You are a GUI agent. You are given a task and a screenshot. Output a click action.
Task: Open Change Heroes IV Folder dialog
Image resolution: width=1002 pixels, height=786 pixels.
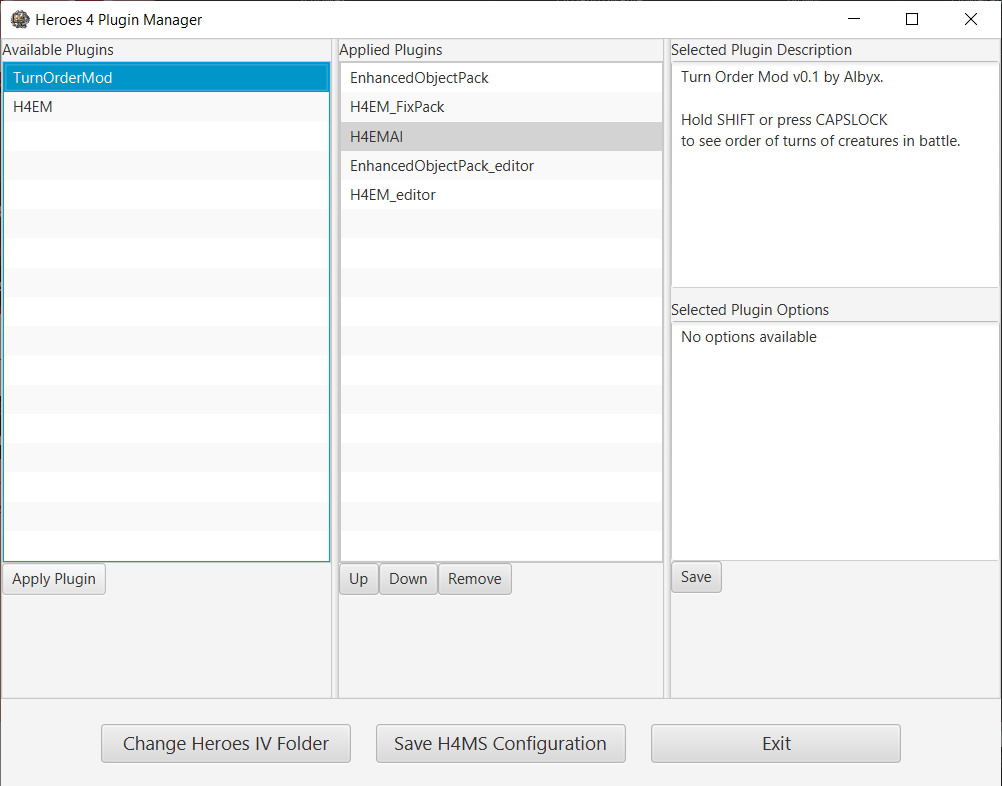(226, 743)
